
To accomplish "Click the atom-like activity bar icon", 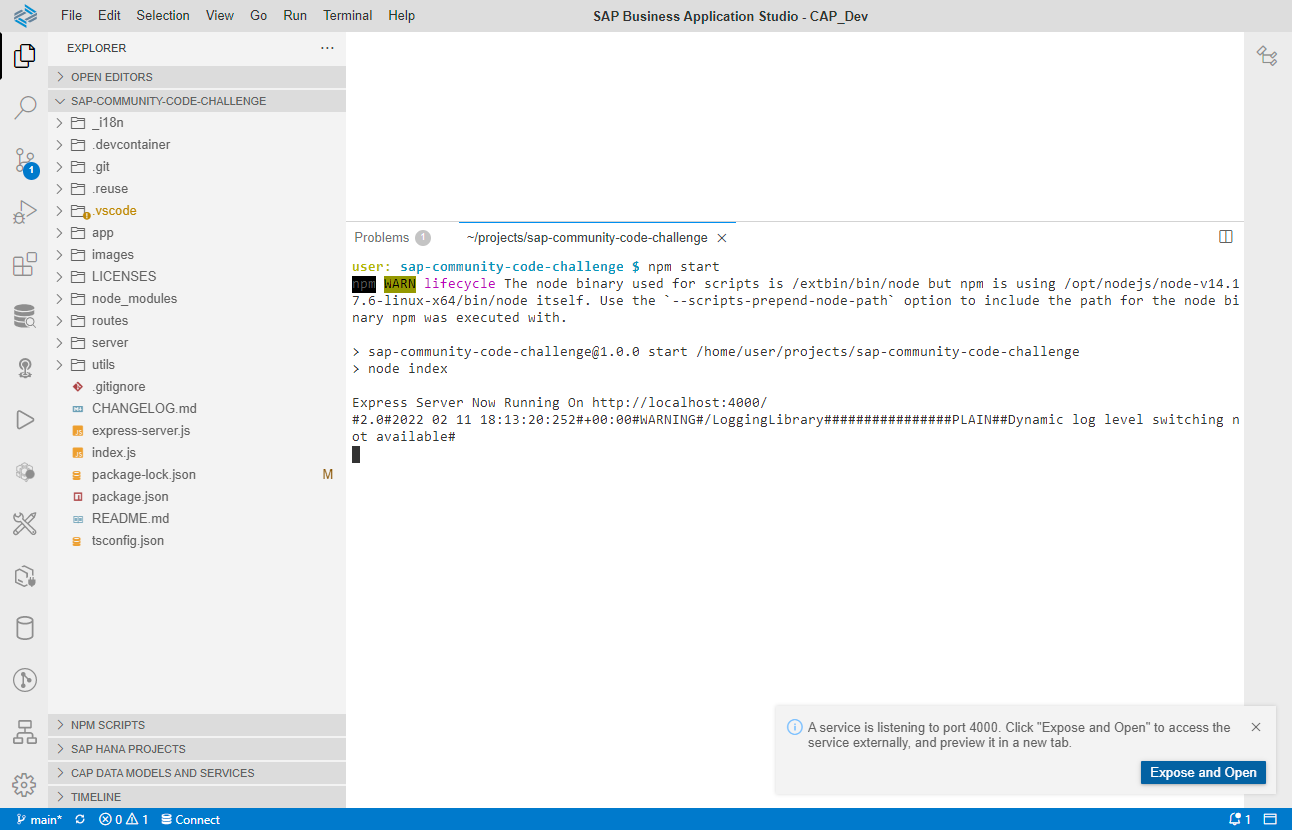I will tap(25, 471).
